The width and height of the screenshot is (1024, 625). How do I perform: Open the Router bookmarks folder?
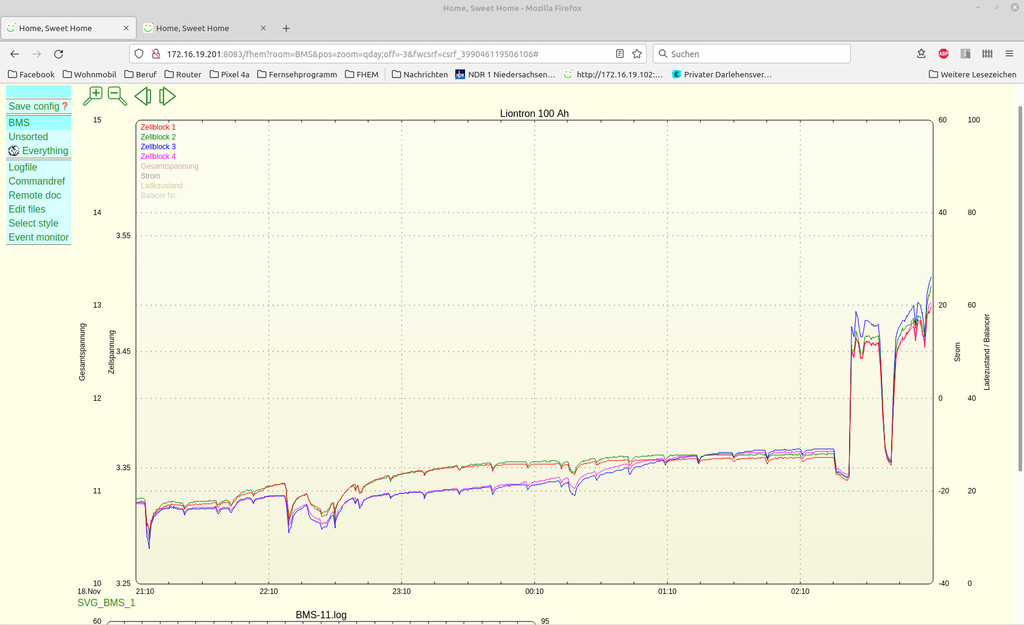(183, 74)
